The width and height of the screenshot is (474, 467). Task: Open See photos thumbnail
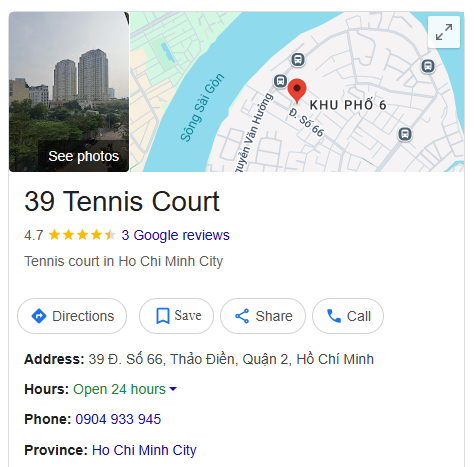click(x=69, y=92)
